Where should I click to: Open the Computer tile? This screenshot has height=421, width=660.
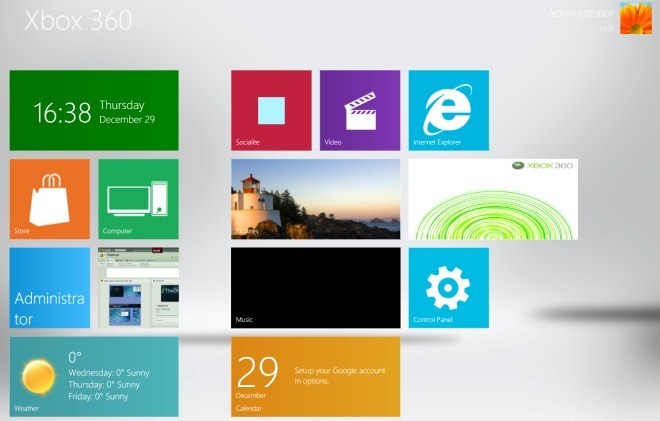coord(138,199)
